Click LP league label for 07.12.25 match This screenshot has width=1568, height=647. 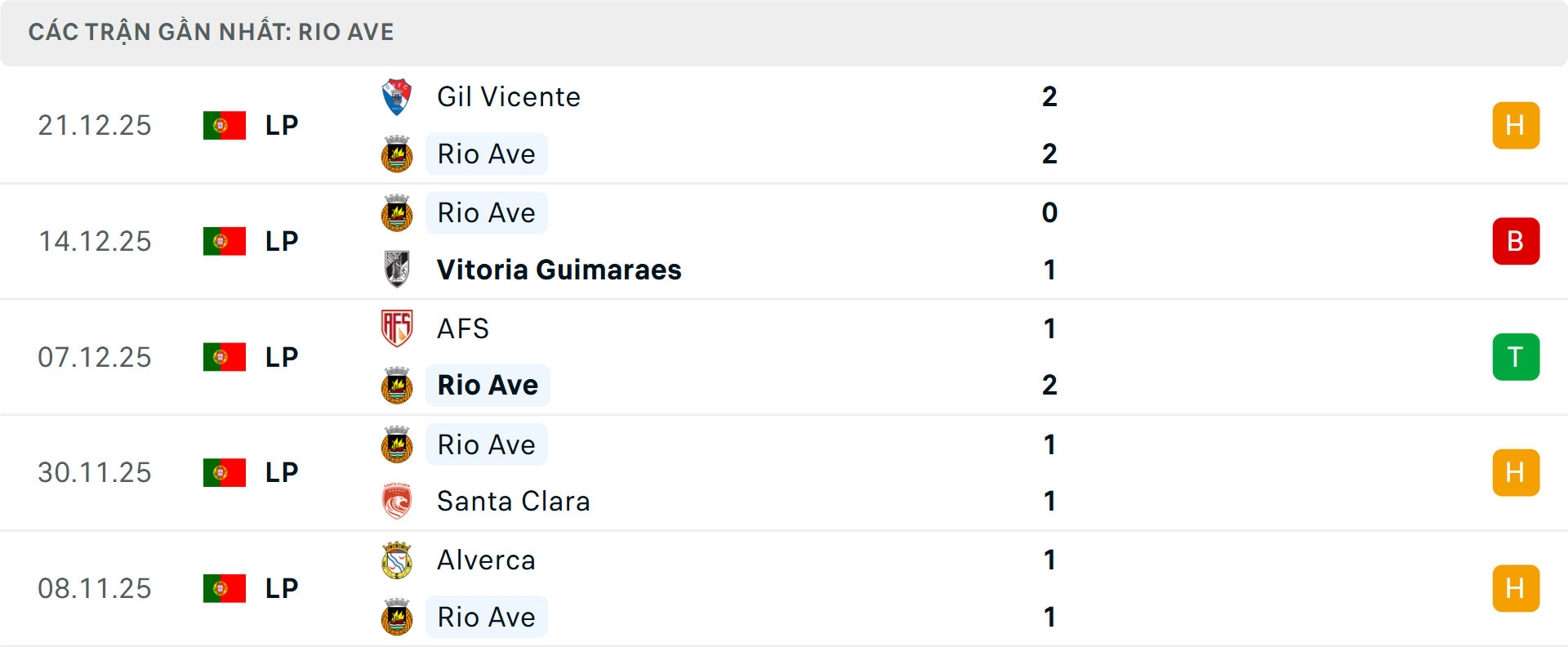[282, 357]
